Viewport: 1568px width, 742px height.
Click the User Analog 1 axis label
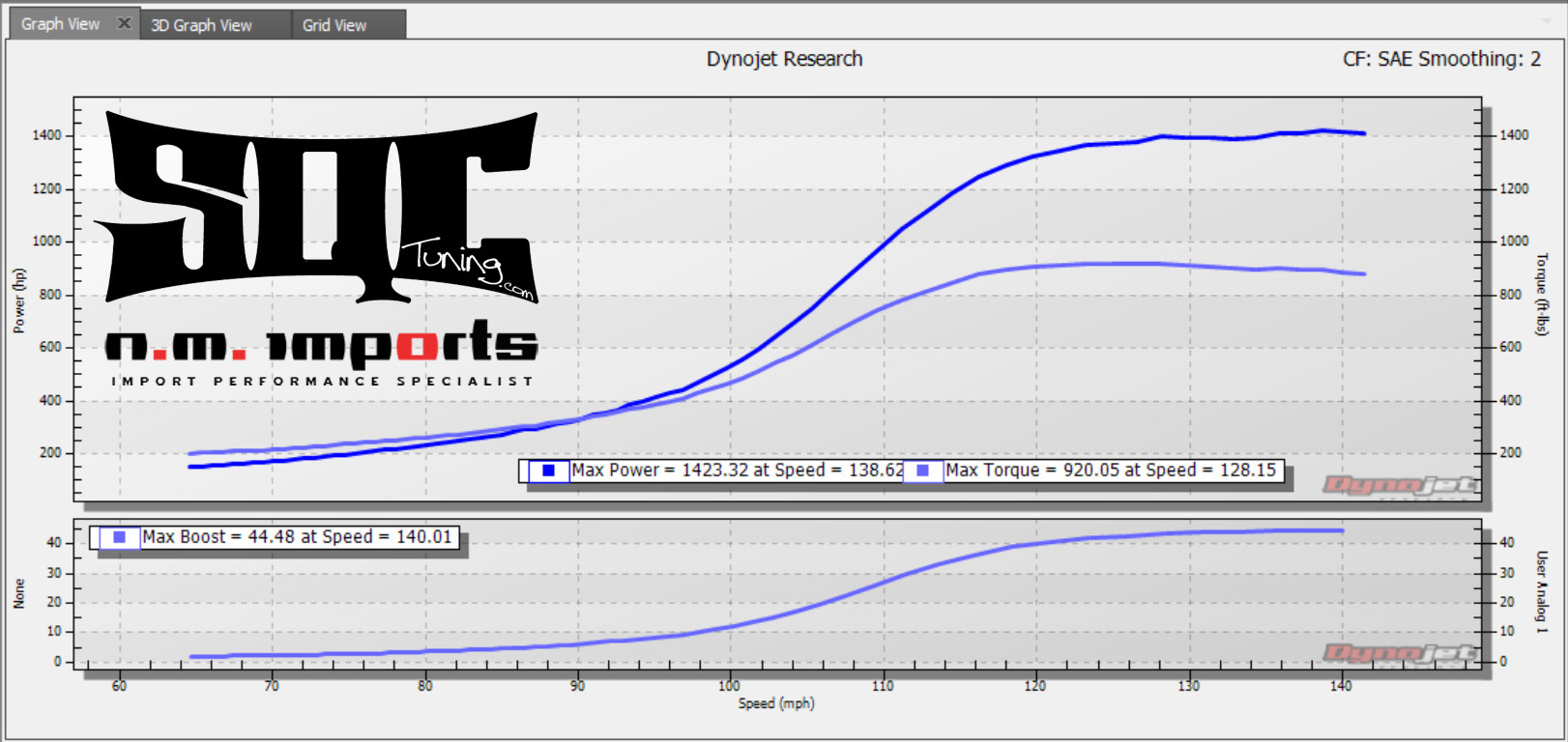coord(1542,592)
